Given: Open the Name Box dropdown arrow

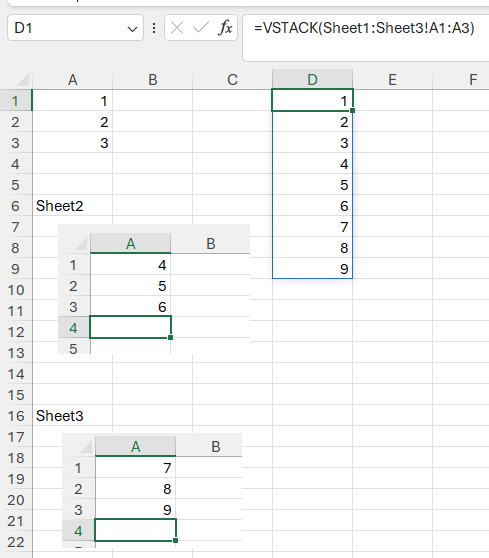Looking at the screenshot, I should click(132, 29).
